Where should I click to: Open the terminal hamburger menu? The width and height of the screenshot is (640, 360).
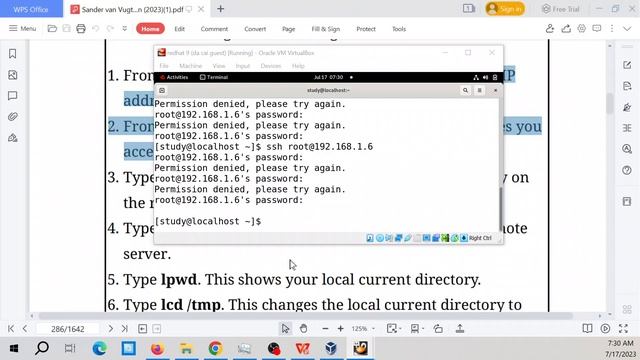[x=480, y=90]
